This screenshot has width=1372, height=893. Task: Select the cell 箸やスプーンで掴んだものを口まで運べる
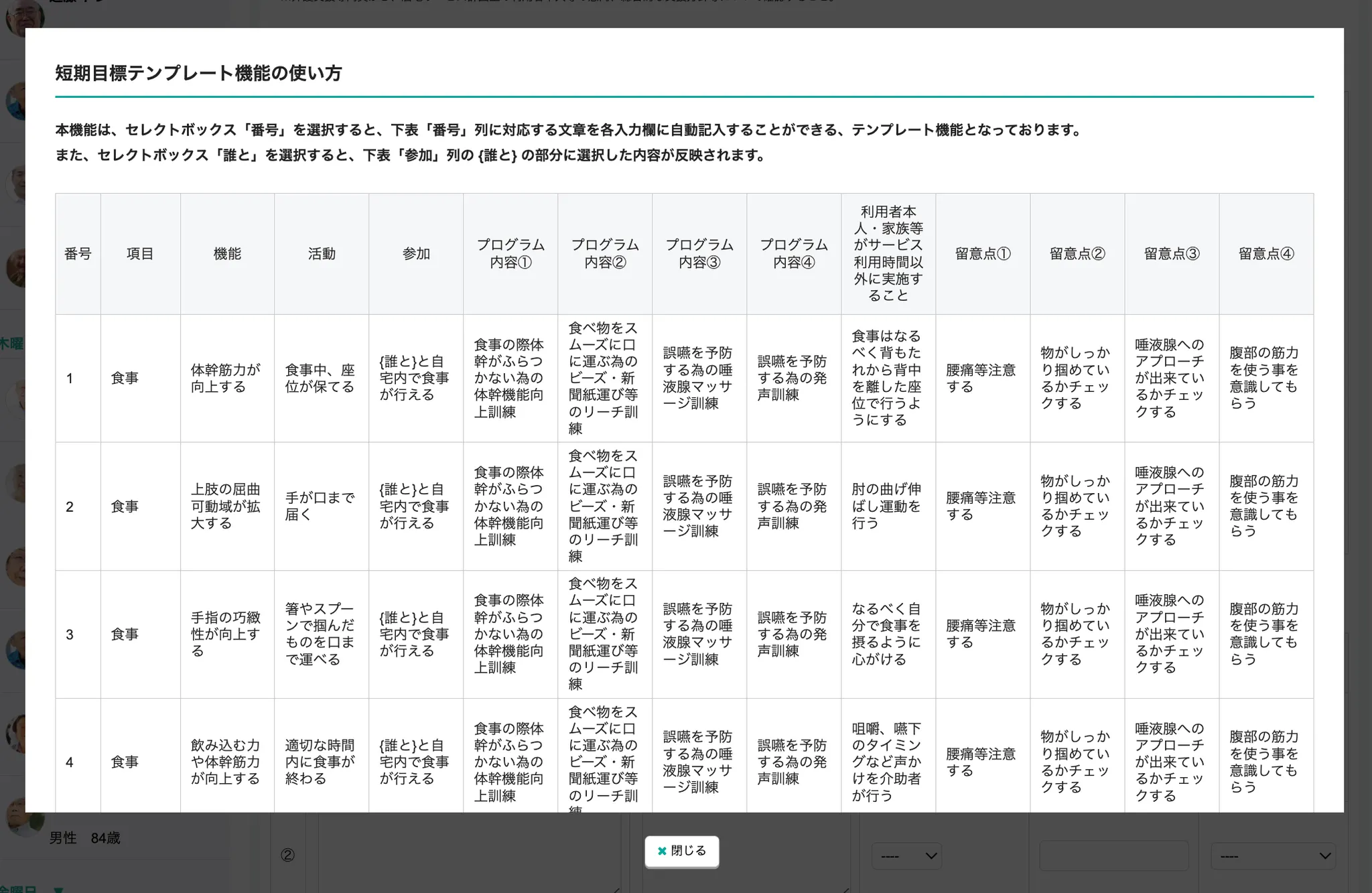(x=322, y=634)
